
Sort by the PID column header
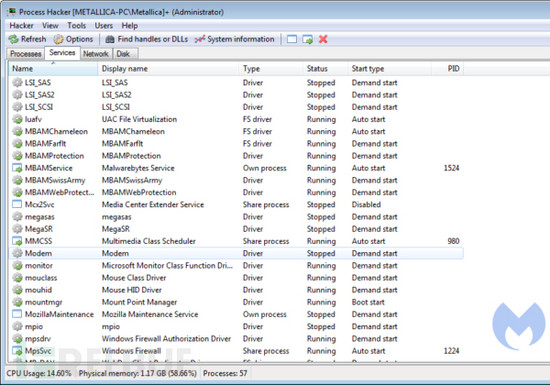click(x=447, y=69)
